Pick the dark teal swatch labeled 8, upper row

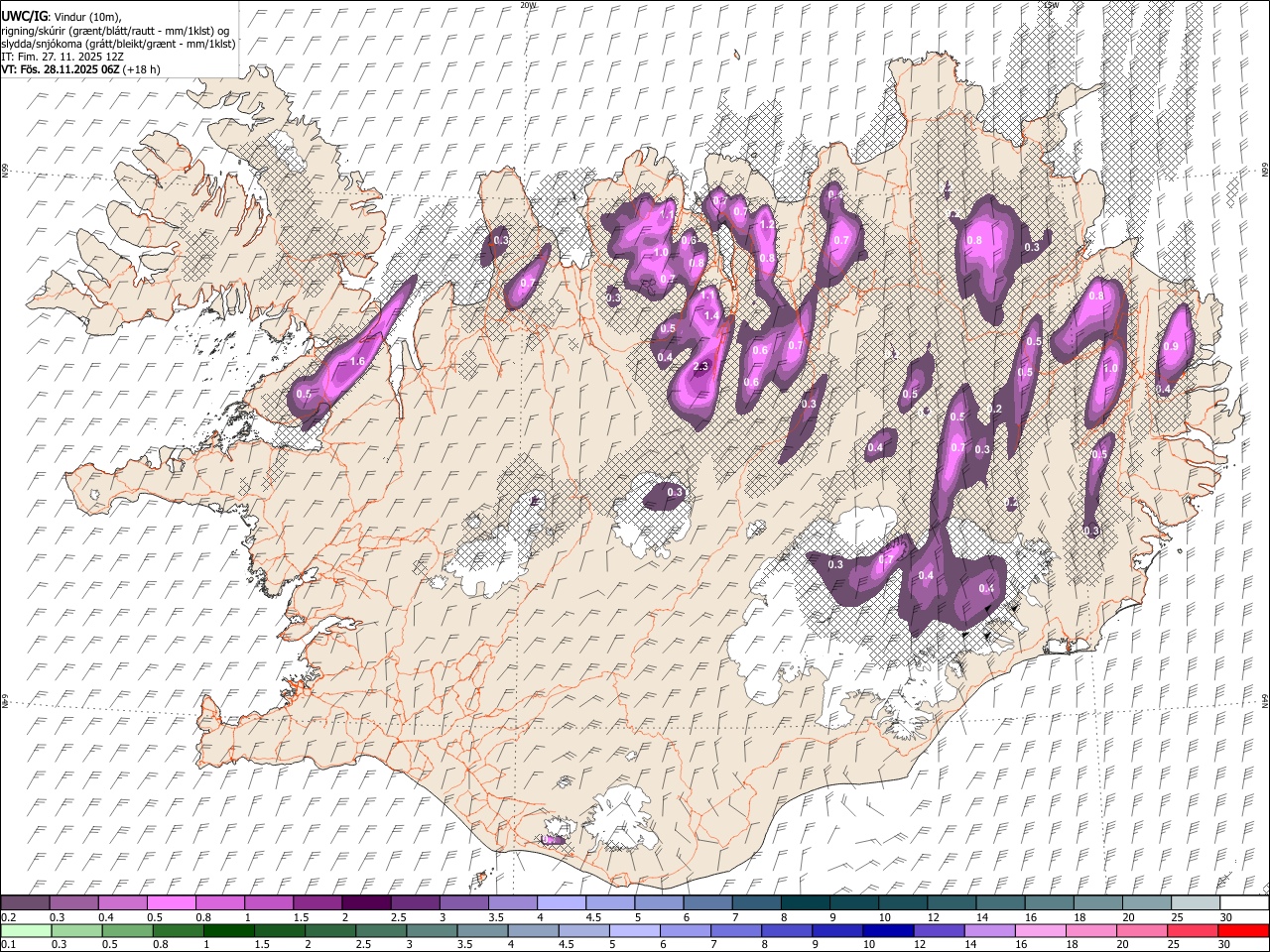tap(805, 902)
